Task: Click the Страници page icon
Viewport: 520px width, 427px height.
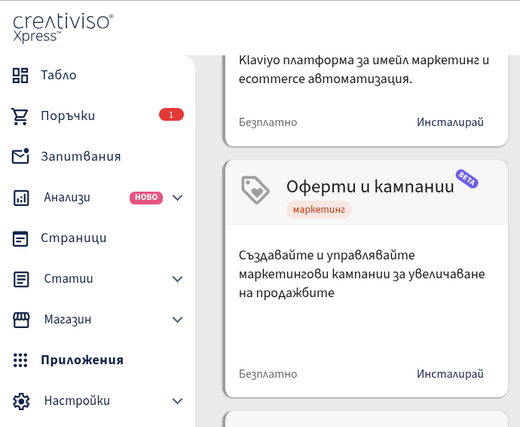Action: coord(20,239)
